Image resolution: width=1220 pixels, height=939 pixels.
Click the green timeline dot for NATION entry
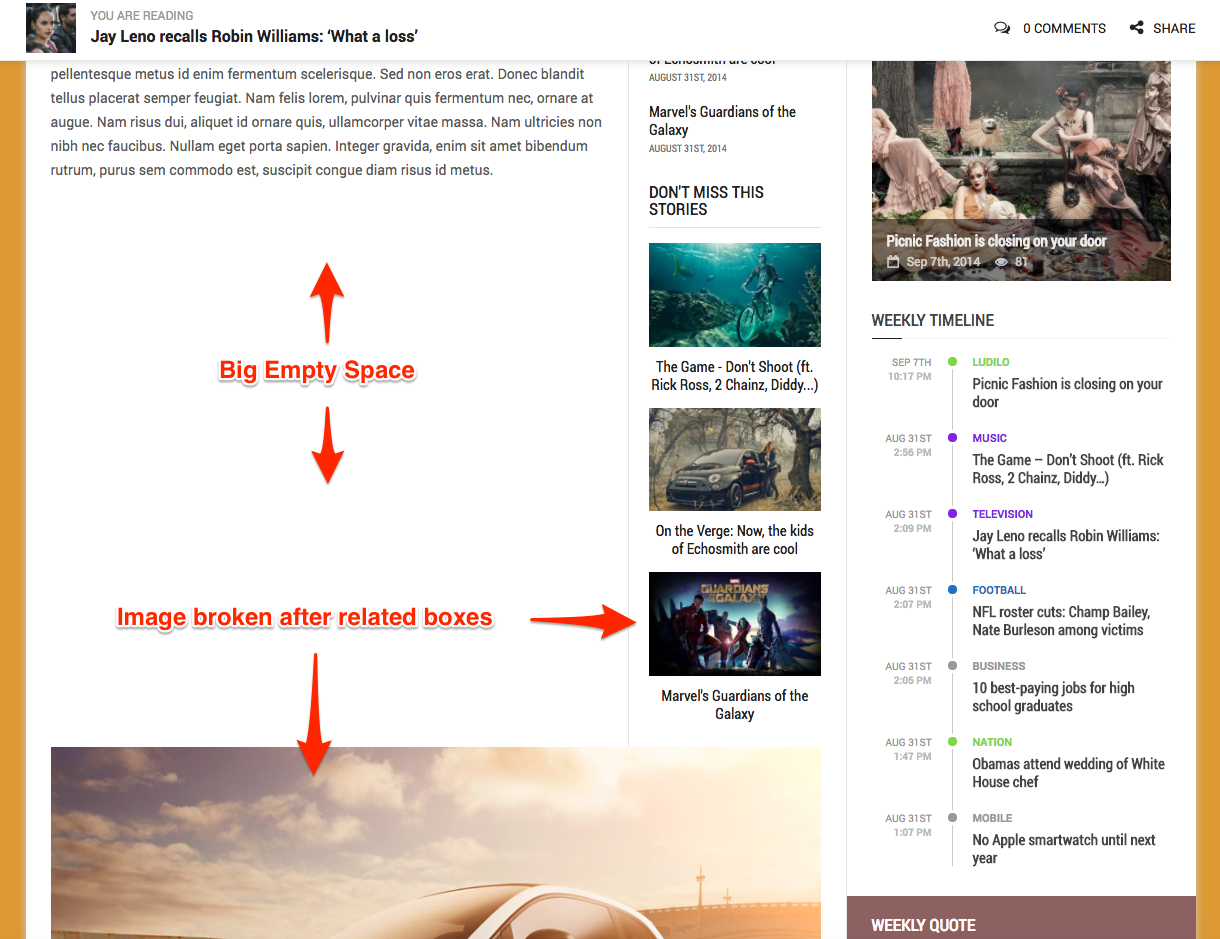[952, 742]
